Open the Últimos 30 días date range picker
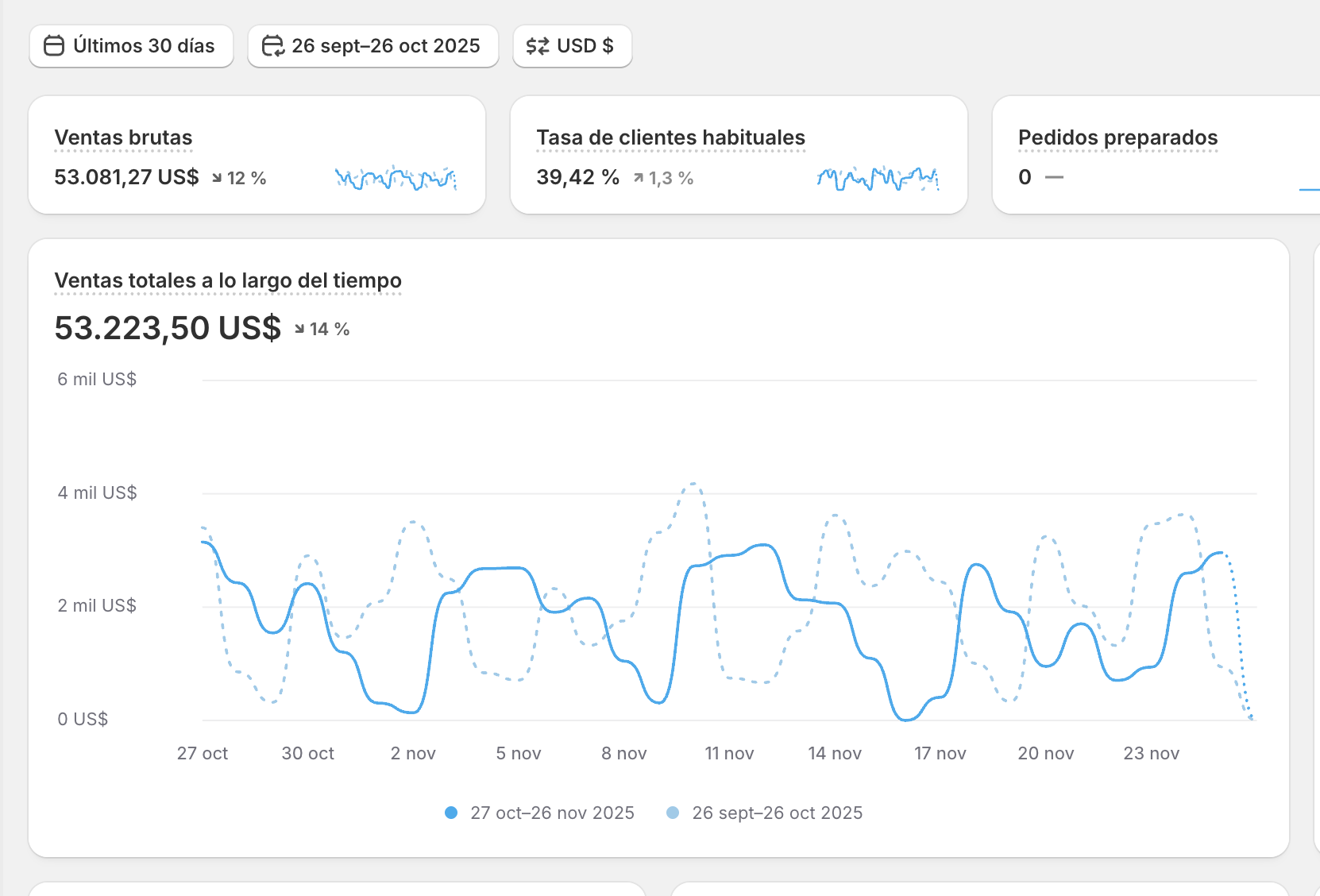The height and width of the screenshot is (896, 1320). 132,46
